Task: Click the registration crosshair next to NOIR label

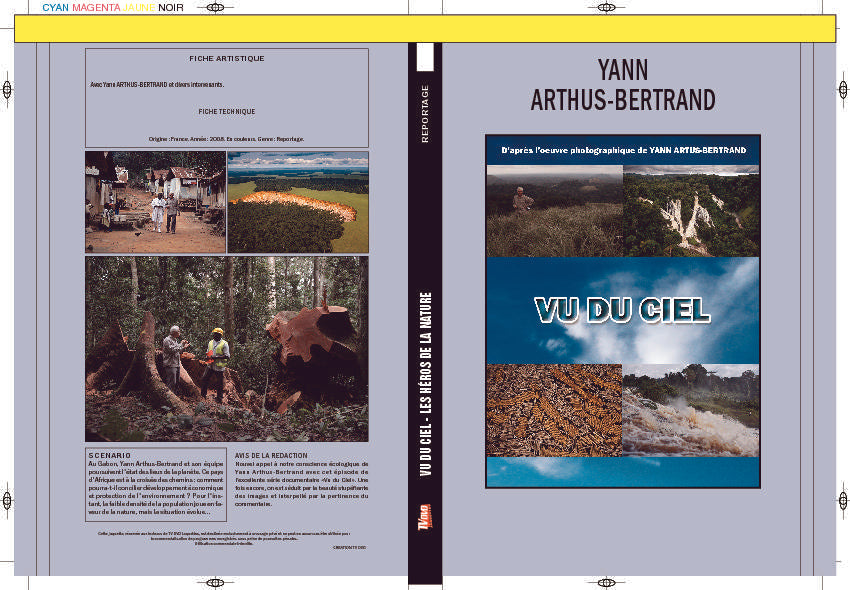Action: (x=215, y=8)
